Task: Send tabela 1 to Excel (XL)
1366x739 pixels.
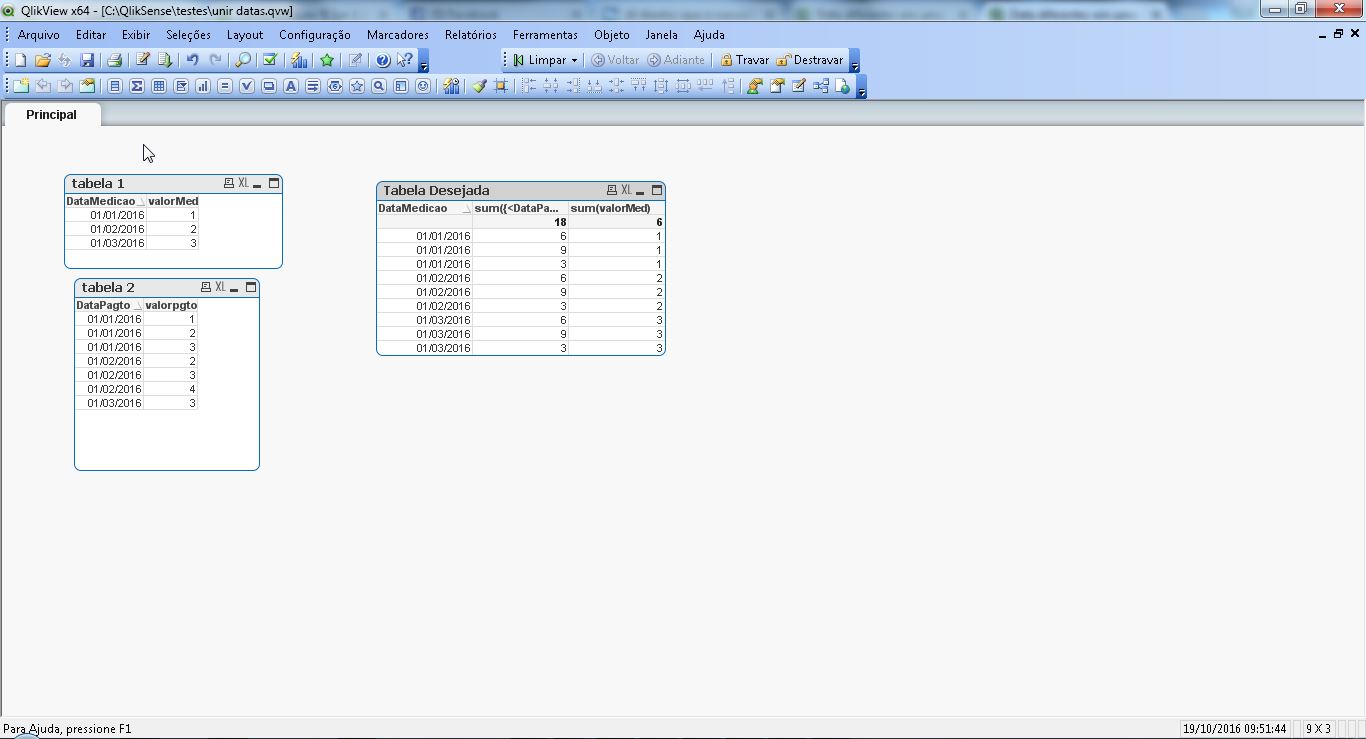Action: click(243, 183)
